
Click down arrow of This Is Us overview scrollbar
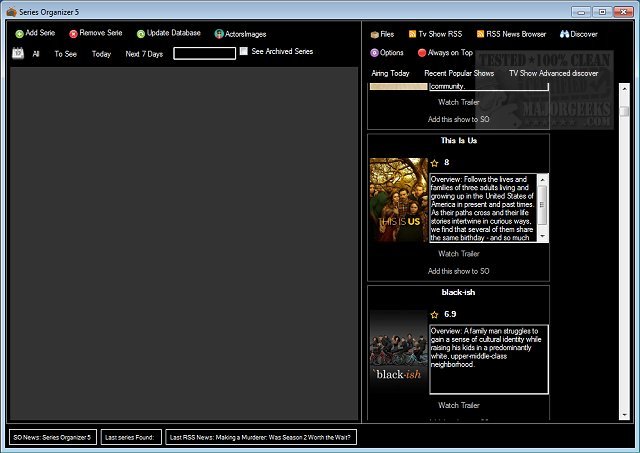coord(542,236)
